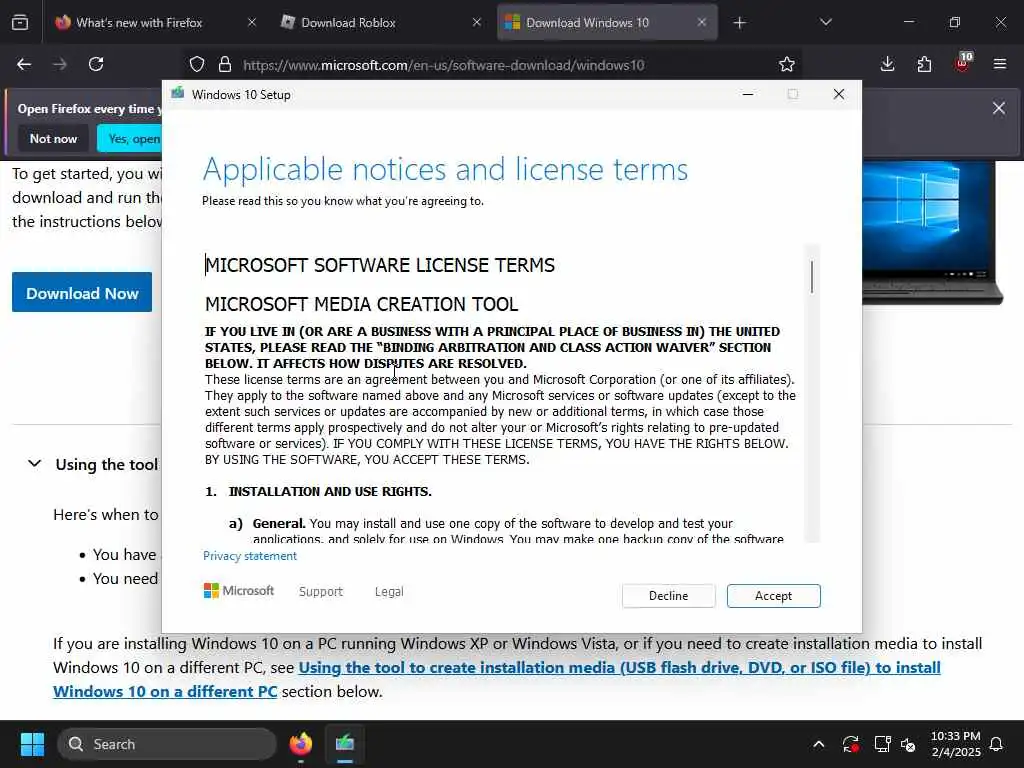Click the MICROSOFT SOFTWARE LICENSE TERMS heading
The height and width of the screenshot is (768, 1024).
pyautogui.click(x=380, y=265)
